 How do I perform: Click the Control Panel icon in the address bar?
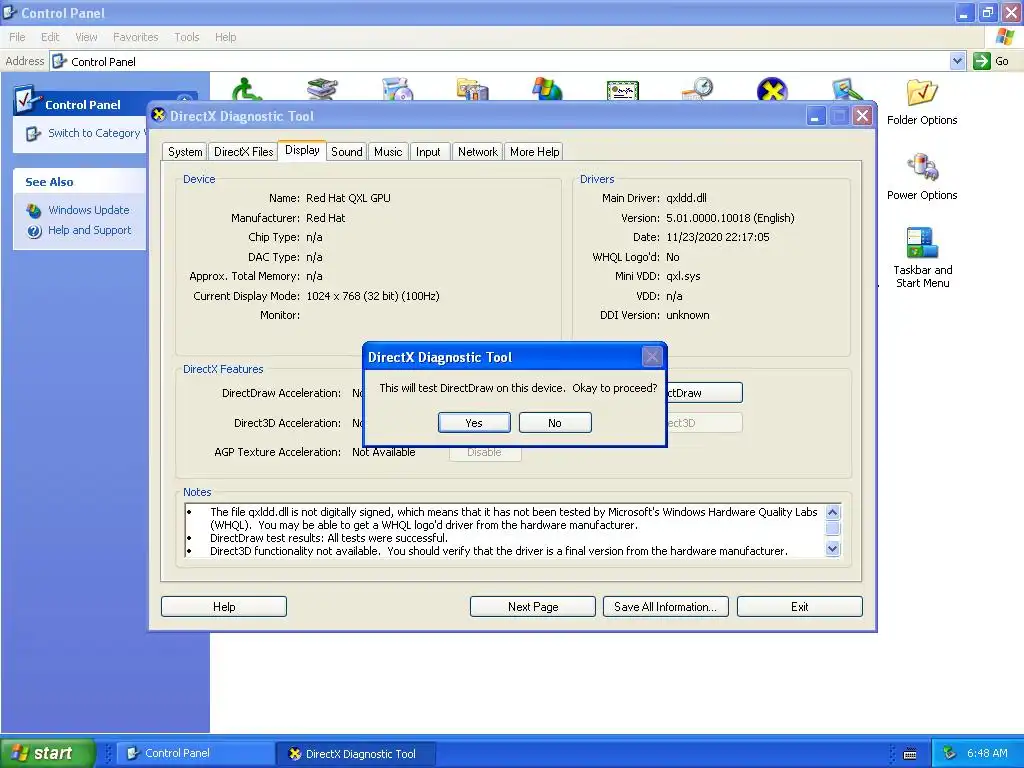click(x=59, y=61)
